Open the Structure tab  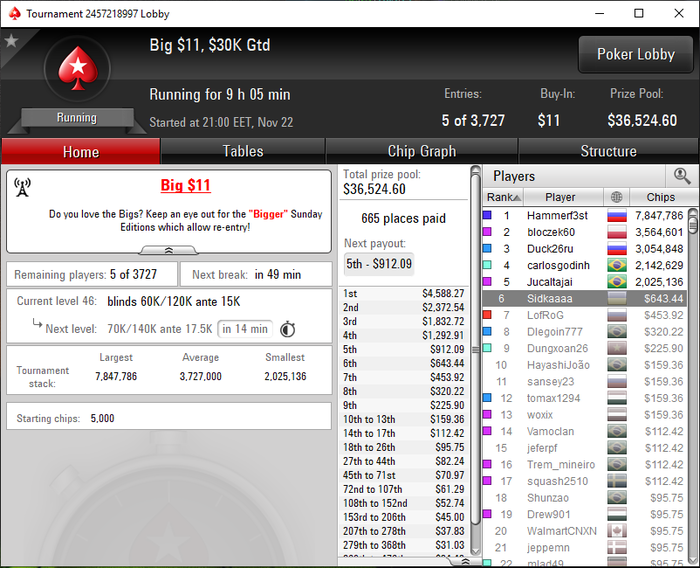[x=608, y=151]
